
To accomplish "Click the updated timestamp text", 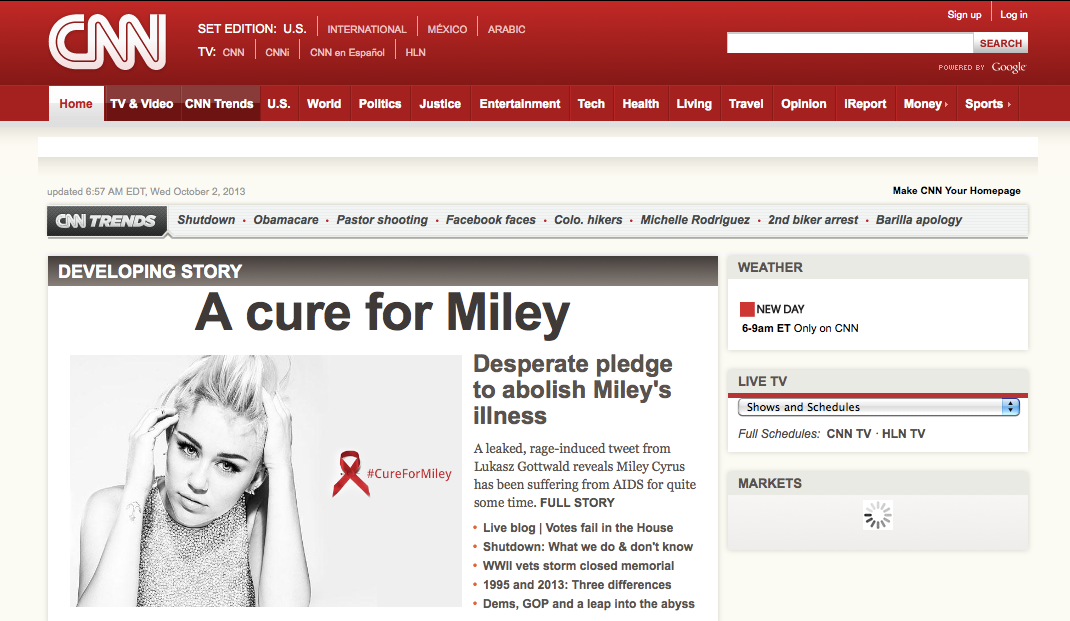I will point(146,192).
